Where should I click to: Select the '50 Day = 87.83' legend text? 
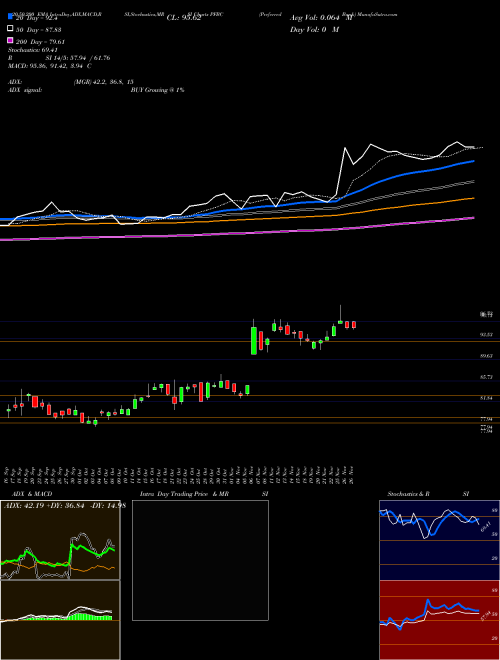point(38,29)
